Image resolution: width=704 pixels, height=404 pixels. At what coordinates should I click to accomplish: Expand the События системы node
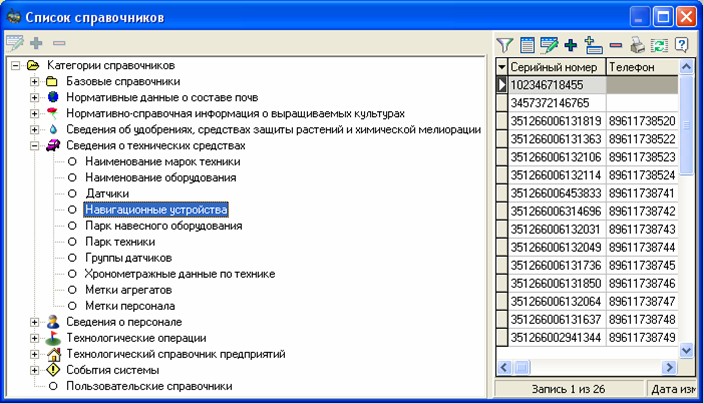(x=34, y=370)
